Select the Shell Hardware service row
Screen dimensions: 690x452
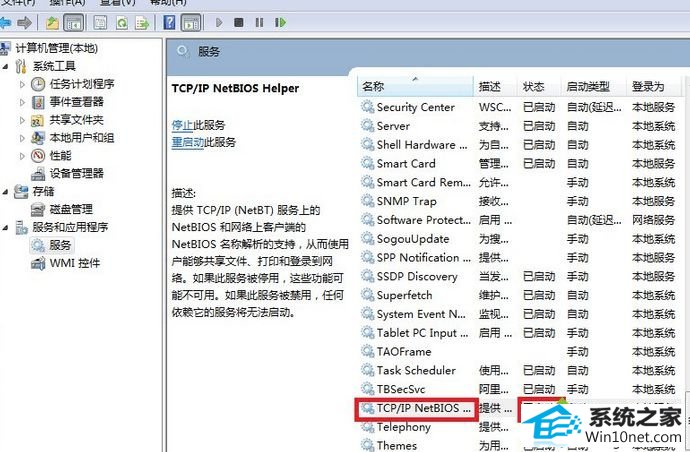tap(519, 145)
